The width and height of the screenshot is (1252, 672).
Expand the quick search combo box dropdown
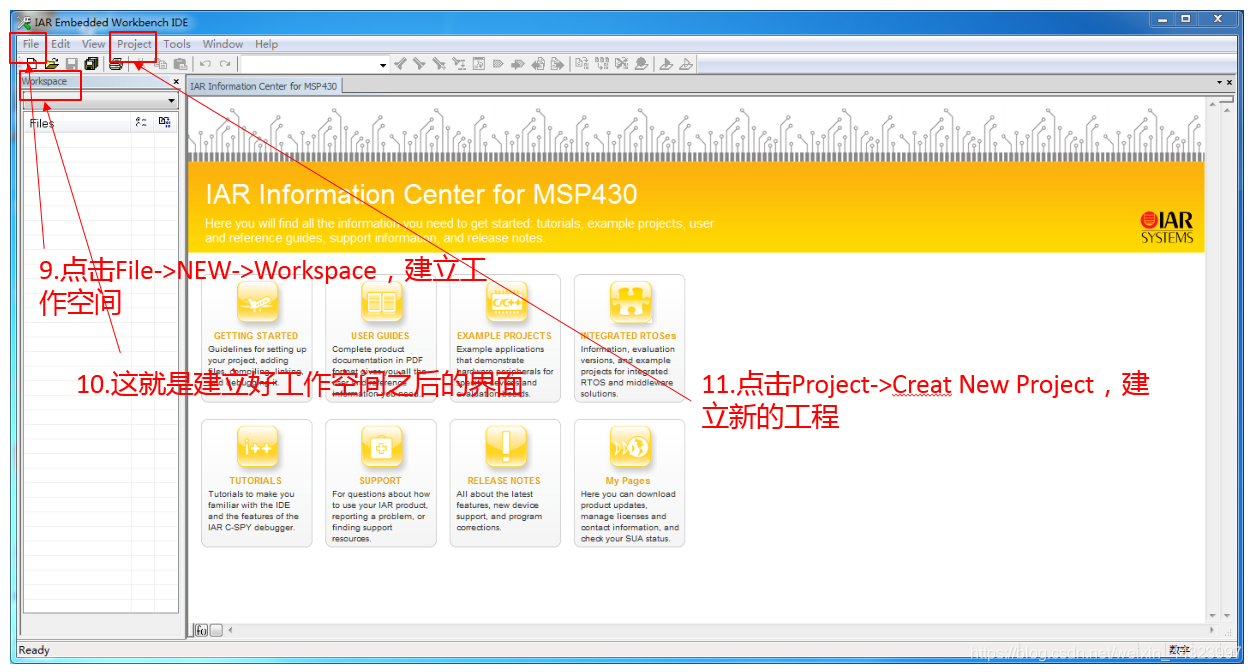[x=383, y=65]
